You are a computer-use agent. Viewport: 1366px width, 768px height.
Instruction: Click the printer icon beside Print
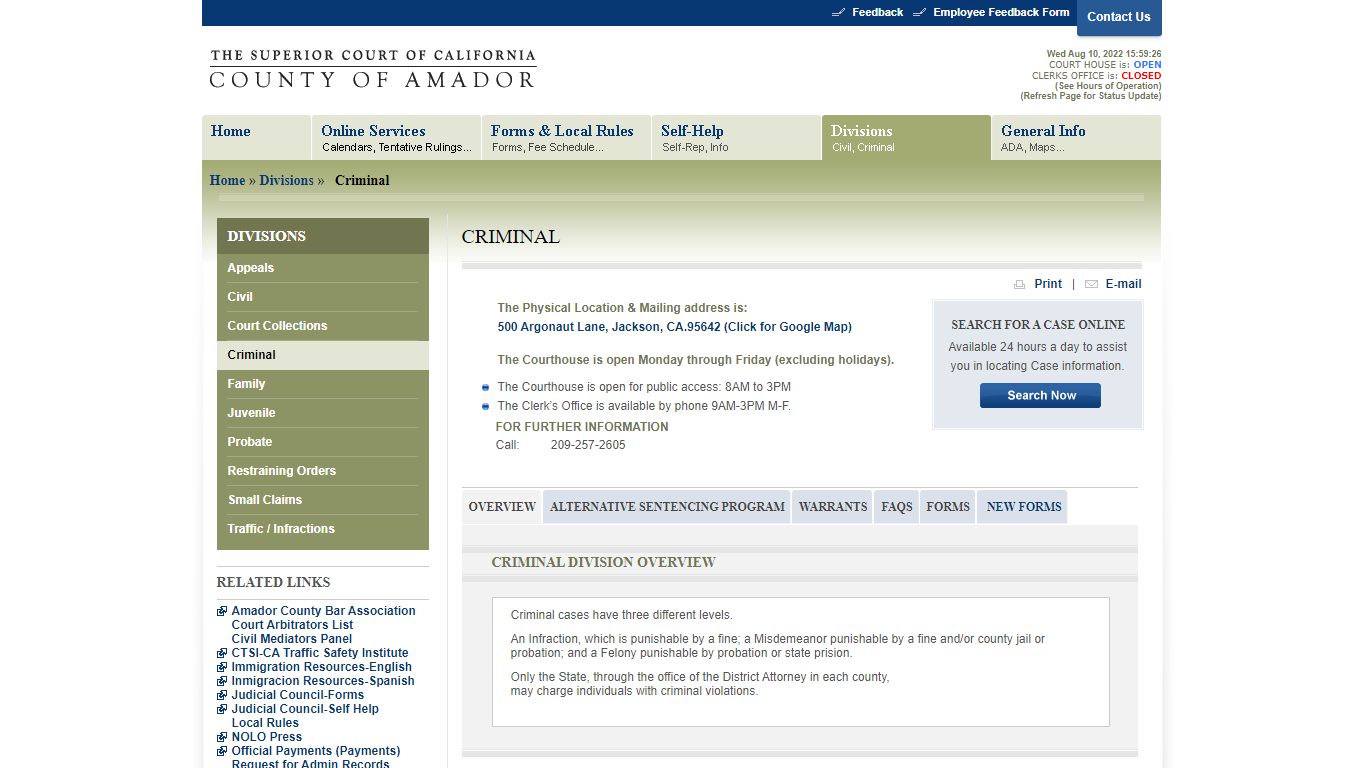coord(1019,284)
